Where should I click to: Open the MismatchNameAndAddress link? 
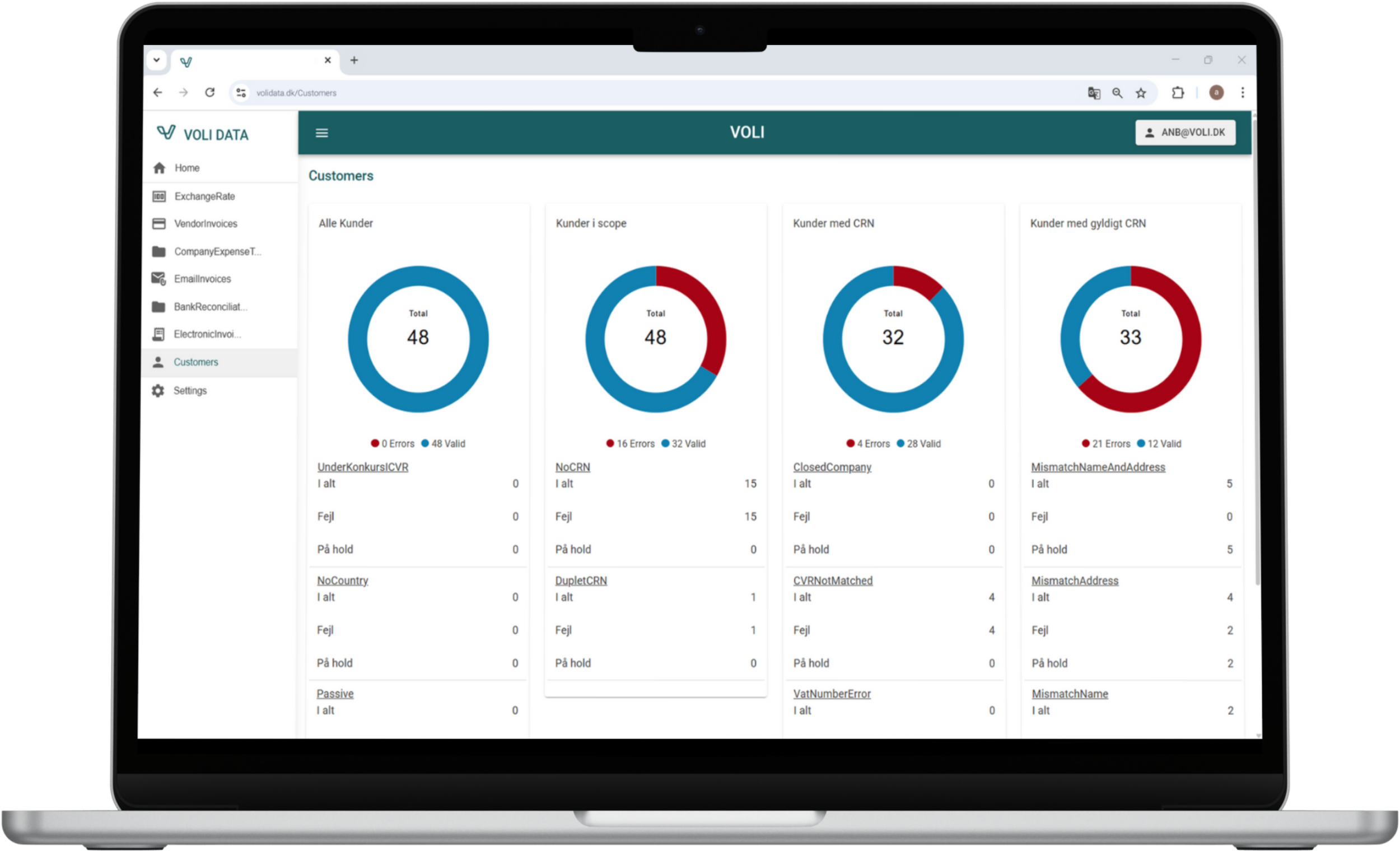[1098, 467]
